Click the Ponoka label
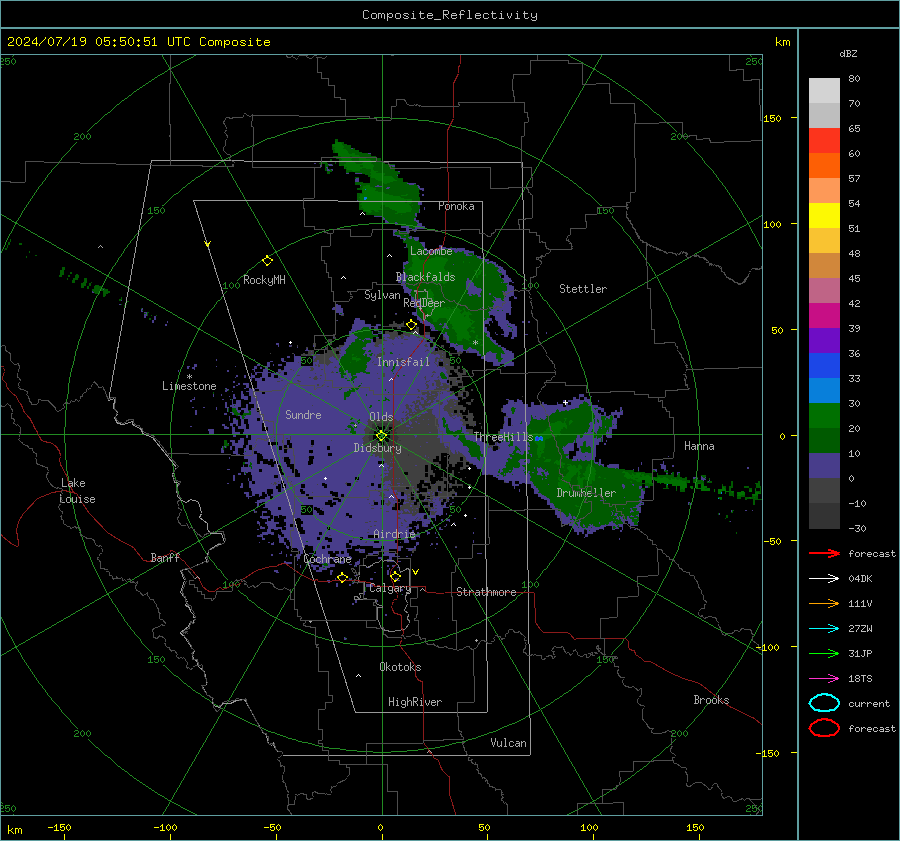The image size is (900, 841). point(456,206)
